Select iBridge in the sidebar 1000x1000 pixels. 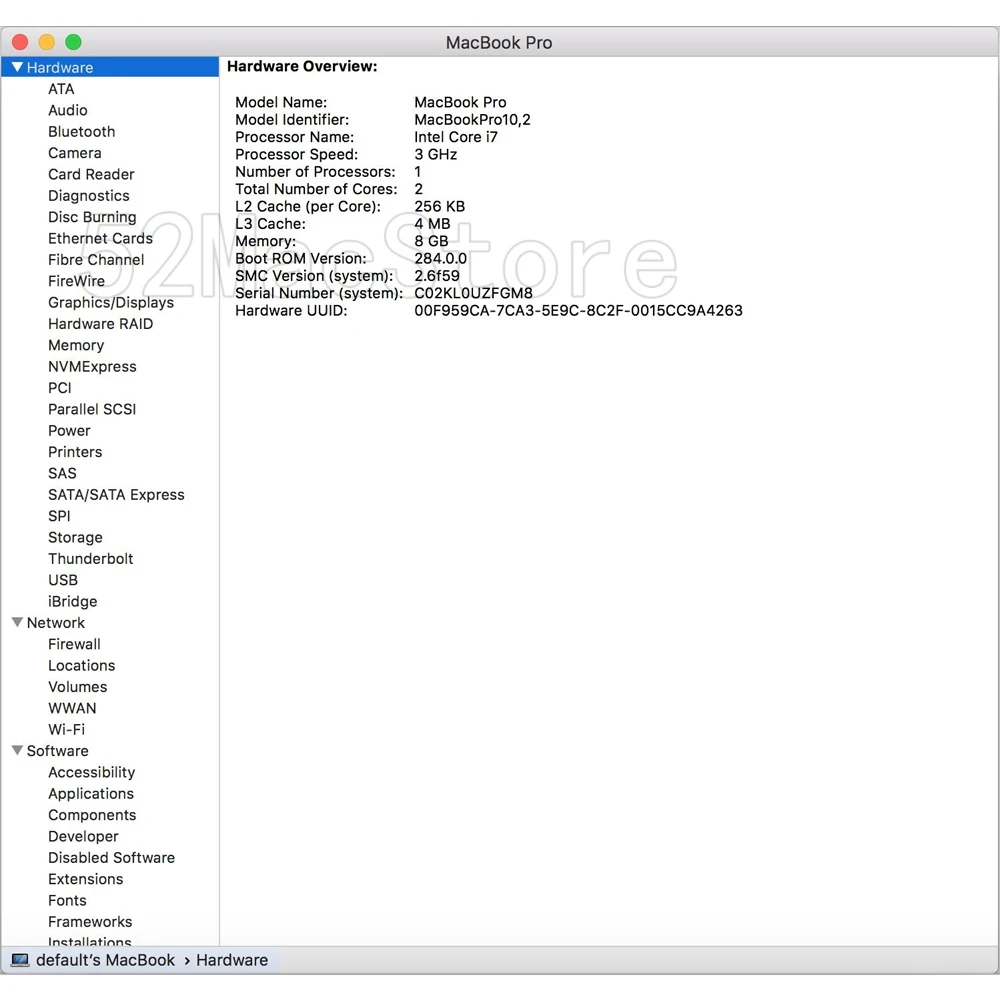pyautogui.click(x=72, y=601)
